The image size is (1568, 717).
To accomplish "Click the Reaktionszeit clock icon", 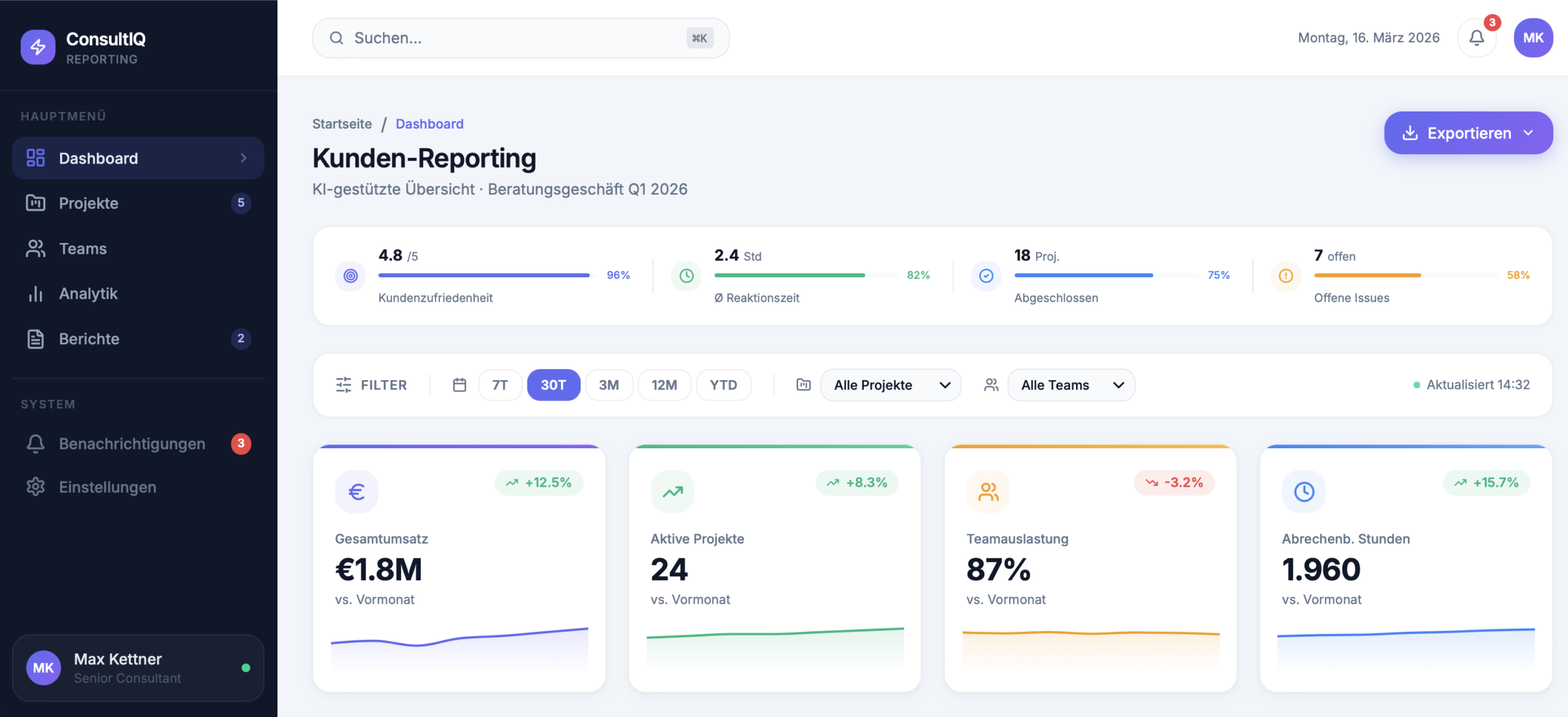I will point(687,276).
